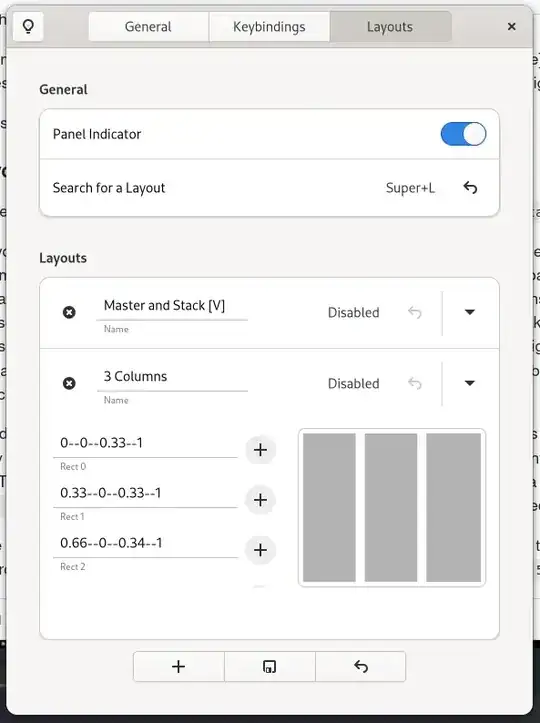
Task: Edit the 3 Columns name field
Action: pyautogui.click(x=172, y=377)
